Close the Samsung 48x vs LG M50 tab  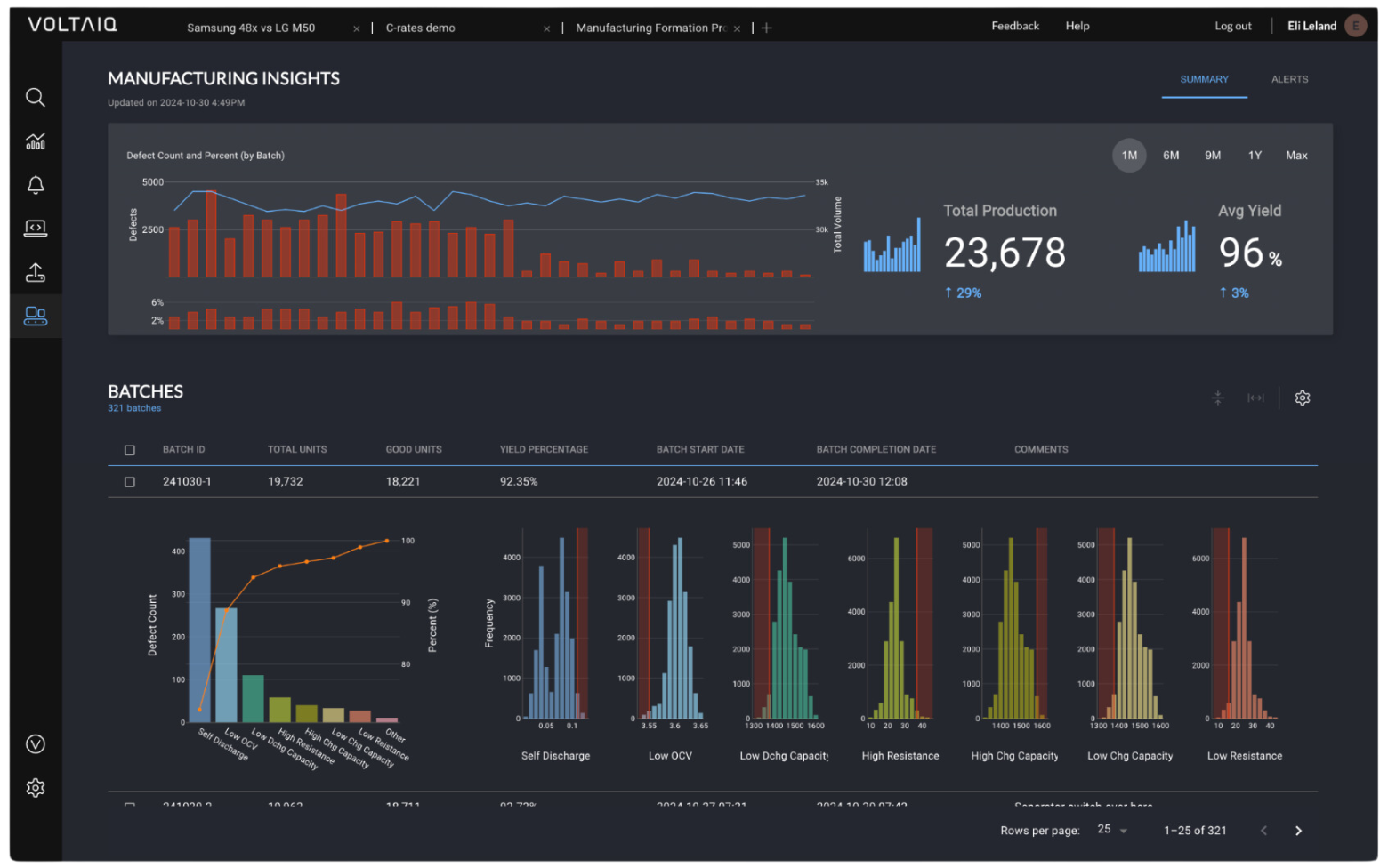tap(357, 28)
